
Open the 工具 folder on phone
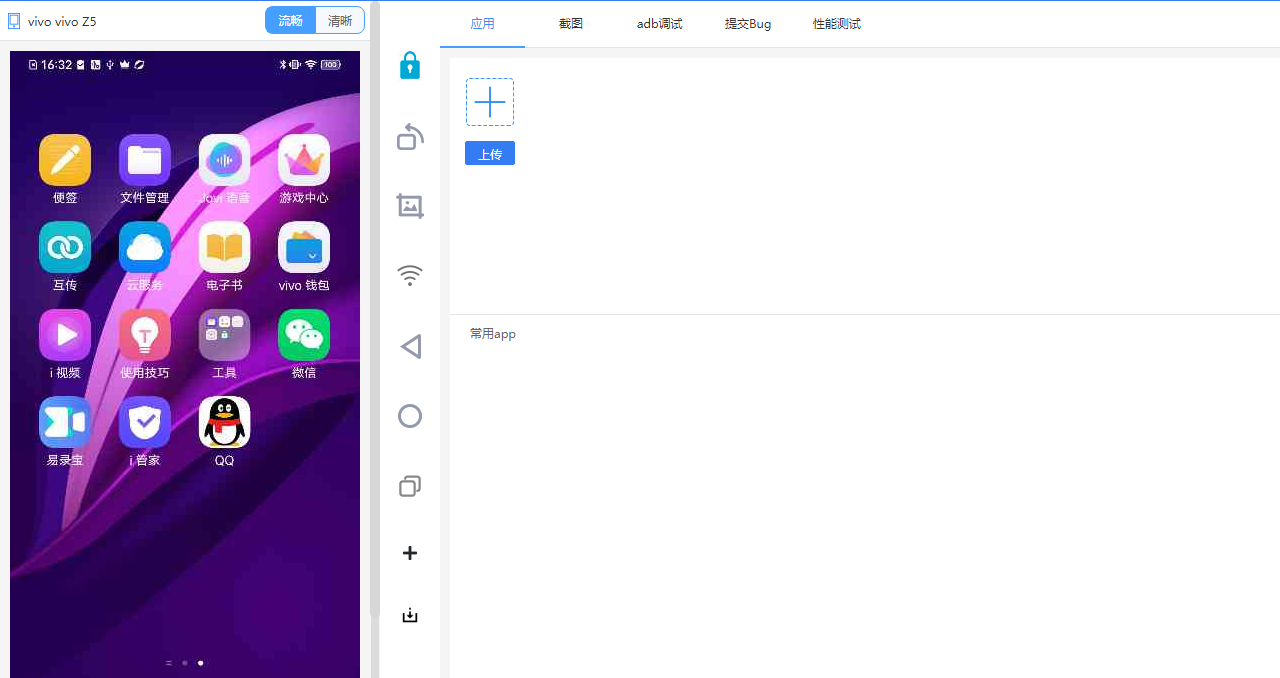pyautogui.click(x=224, y=335)
